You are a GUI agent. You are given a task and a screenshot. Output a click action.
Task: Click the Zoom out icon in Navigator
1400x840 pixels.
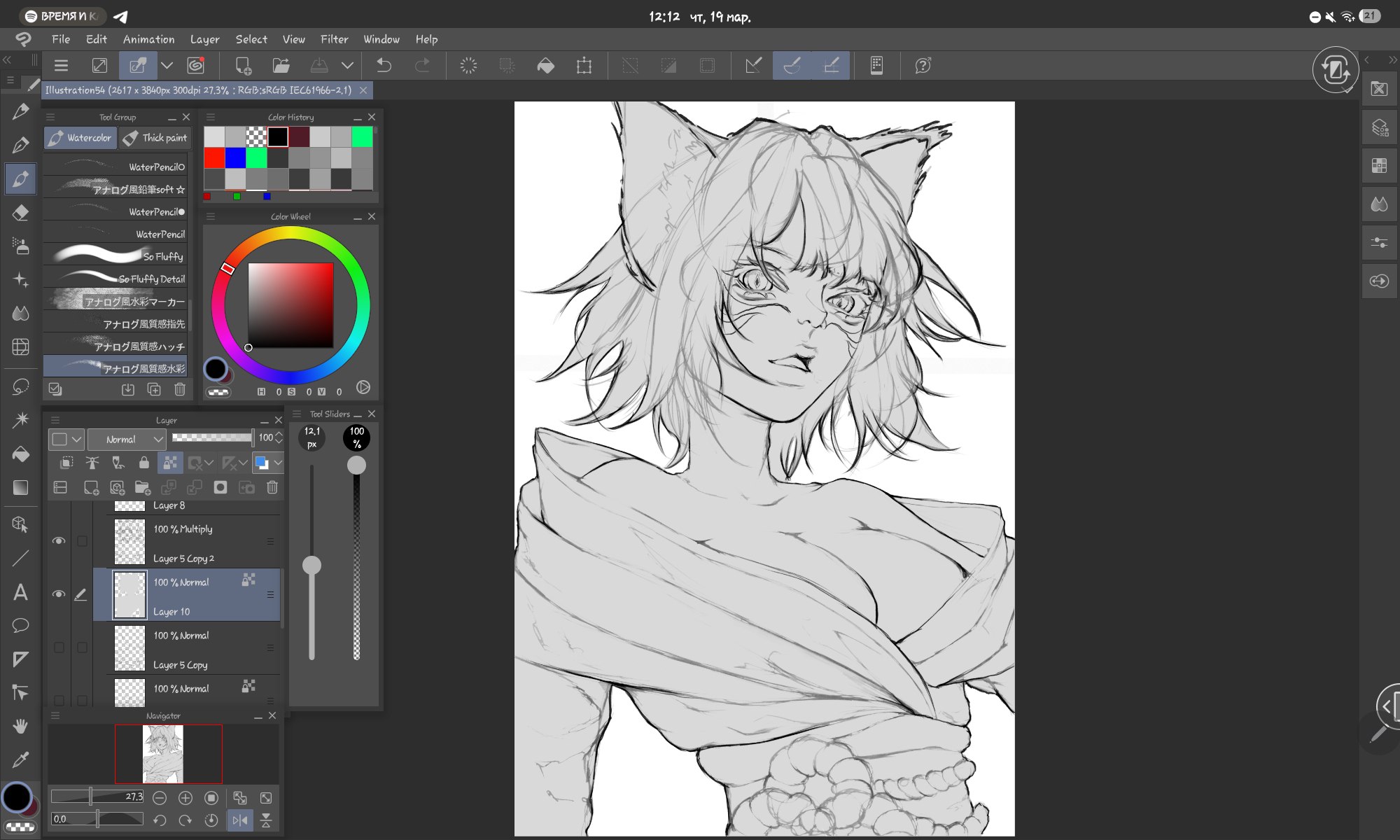[x=160, y=798]
